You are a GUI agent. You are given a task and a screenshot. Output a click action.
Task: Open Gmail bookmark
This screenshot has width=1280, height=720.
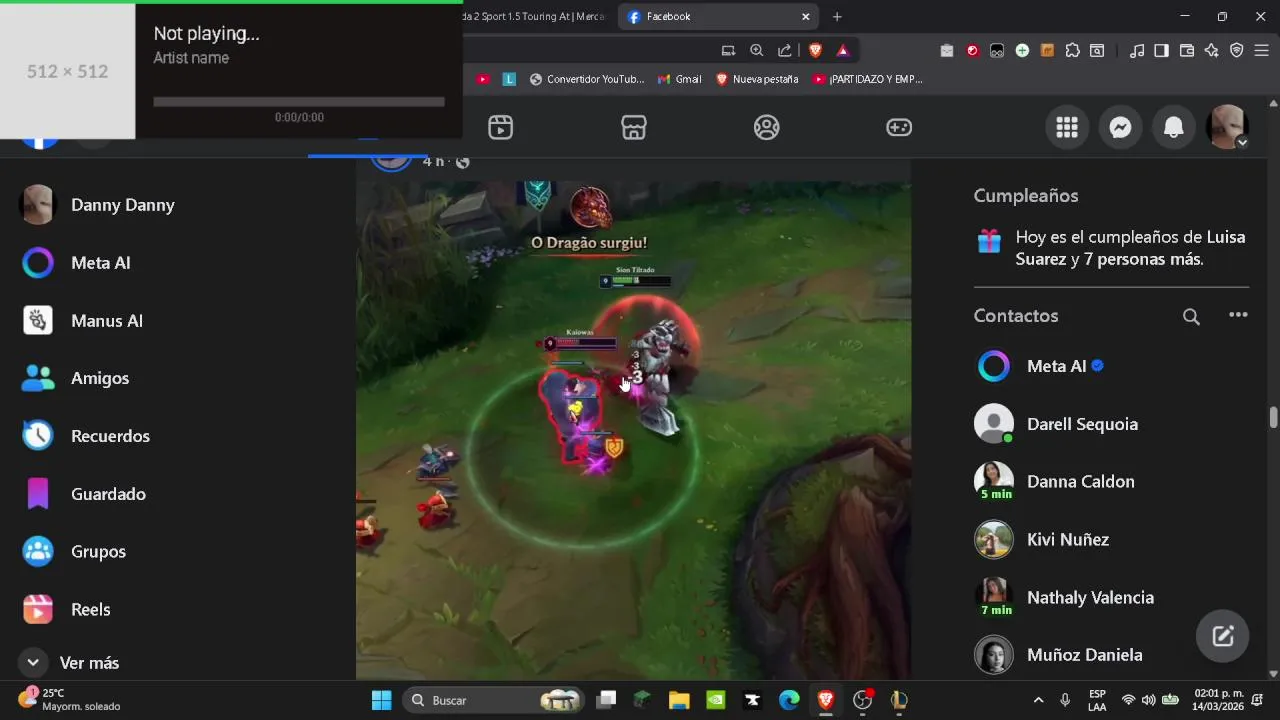pos(679,79)
